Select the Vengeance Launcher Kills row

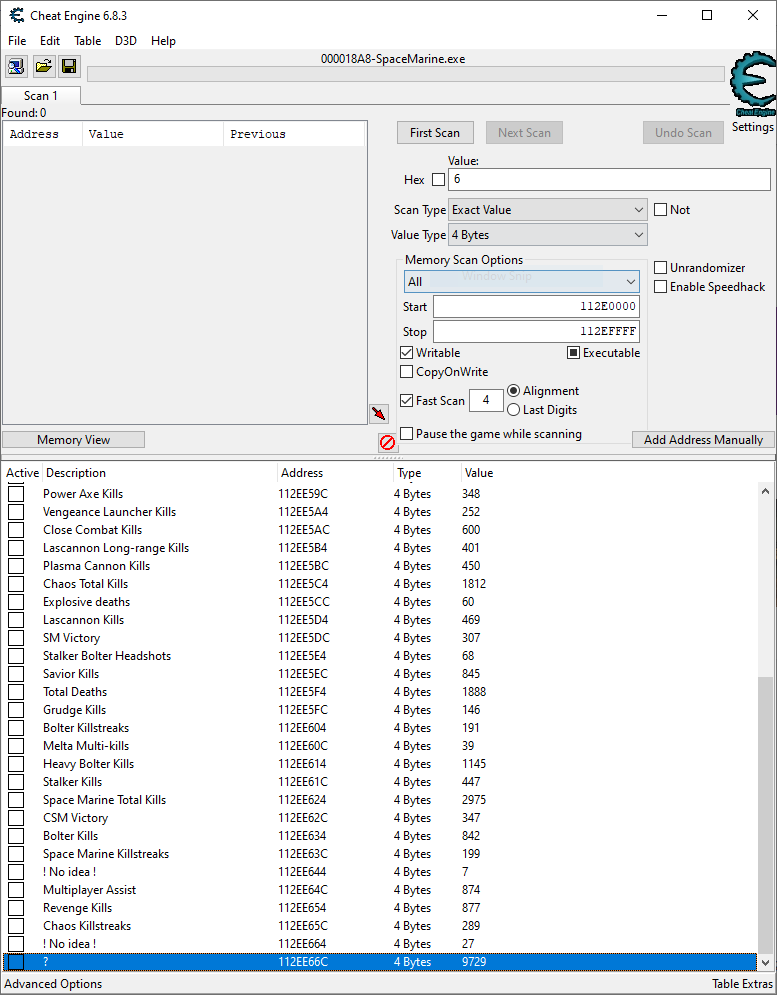[380, 512]
